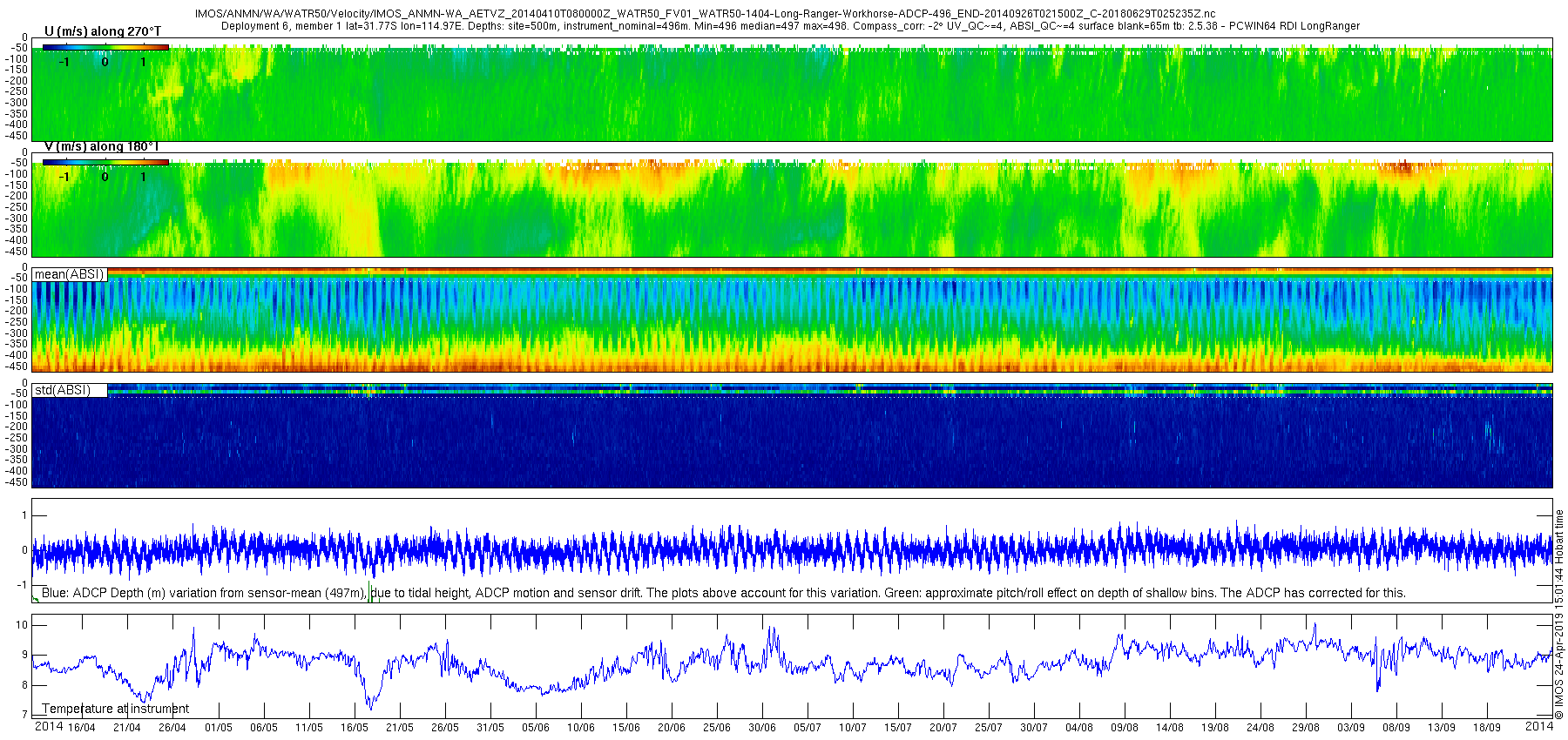Click the '10' tick on temperature axis

click(22, 625)
